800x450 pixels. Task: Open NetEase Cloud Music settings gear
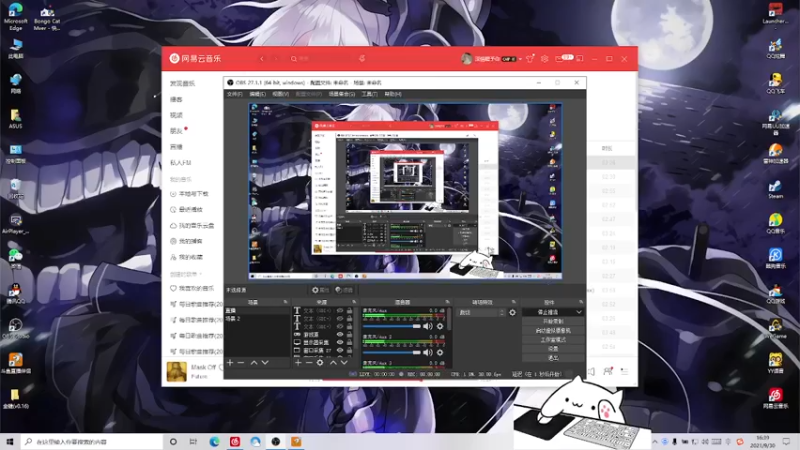(x=544, y=59)
